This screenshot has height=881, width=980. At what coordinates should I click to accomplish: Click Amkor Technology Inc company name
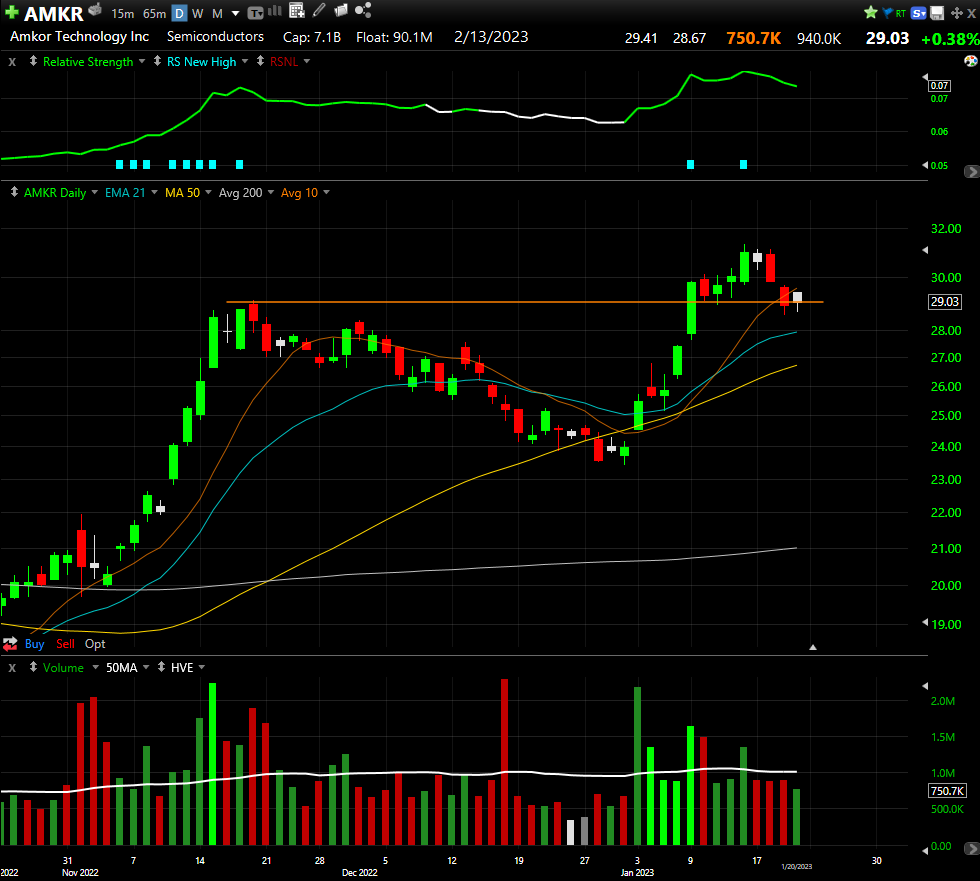(x=79, y=37)
